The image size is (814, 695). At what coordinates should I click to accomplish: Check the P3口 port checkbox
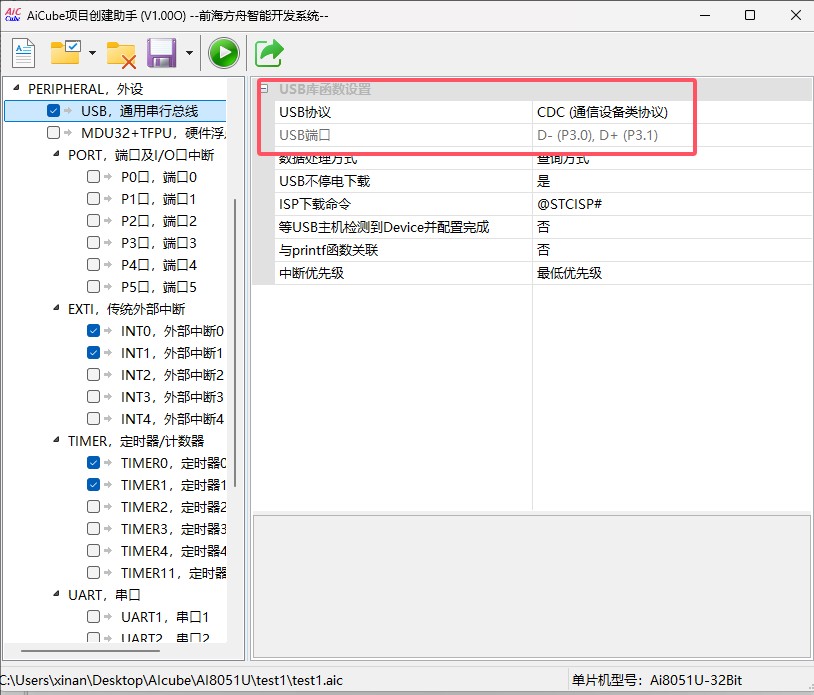pos(93,242)
